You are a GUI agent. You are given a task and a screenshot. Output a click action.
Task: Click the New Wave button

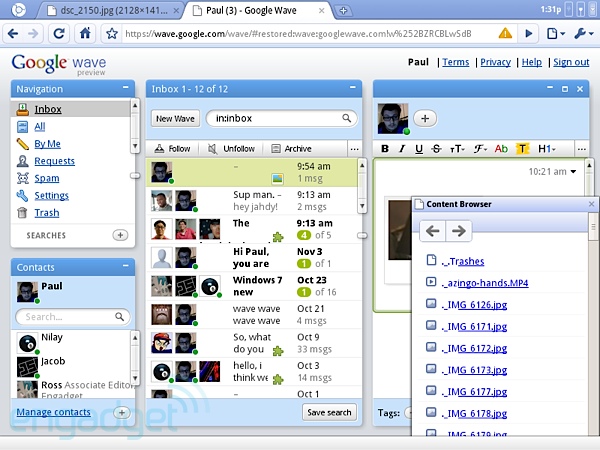pos(175,119)
